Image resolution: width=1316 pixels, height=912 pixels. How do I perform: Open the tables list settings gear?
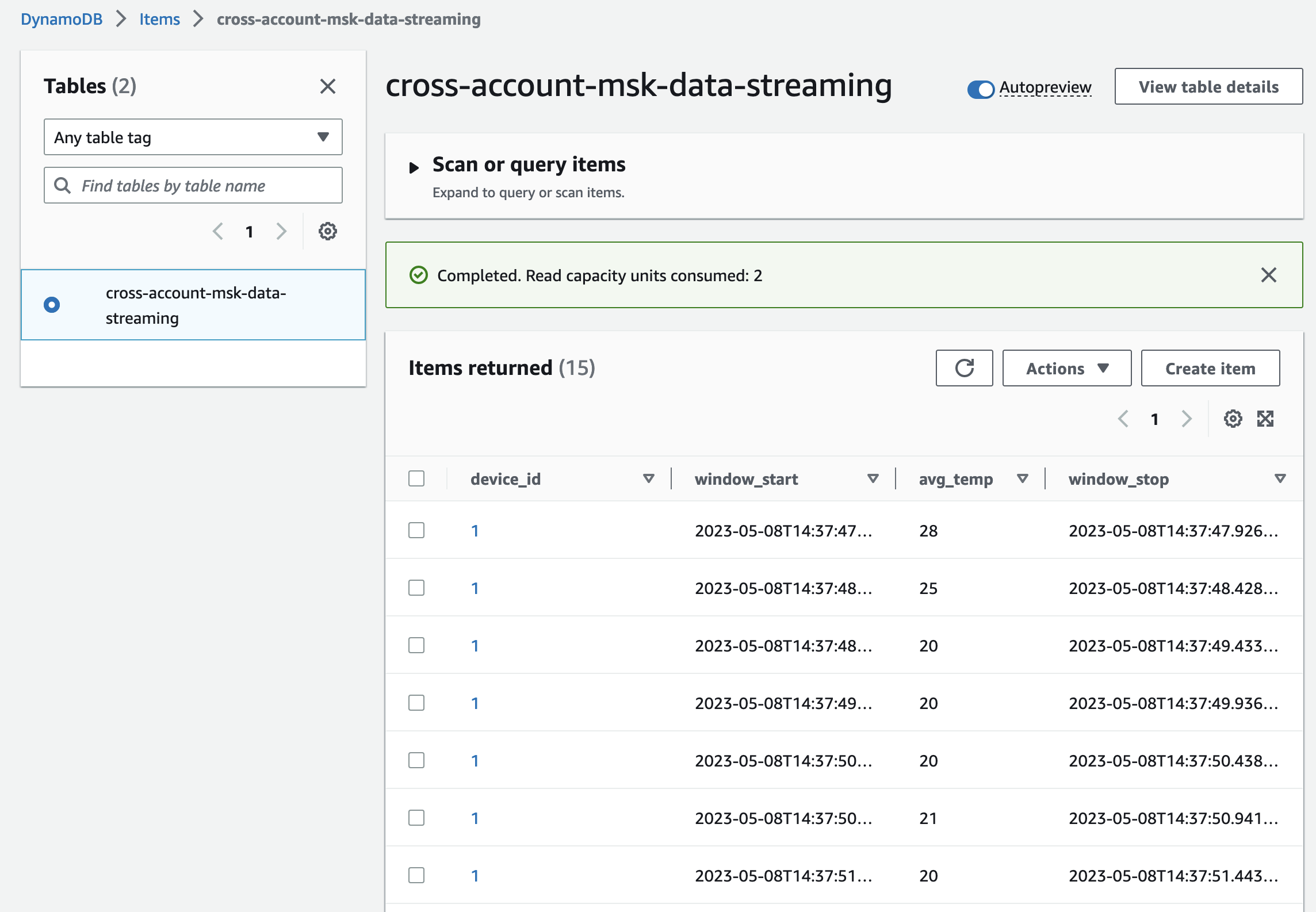[x=327, y=231]
